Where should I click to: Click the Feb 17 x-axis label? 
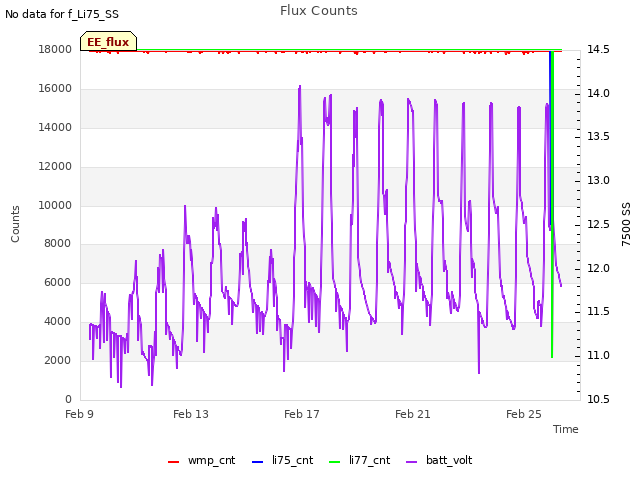click(x=302, y=414)
